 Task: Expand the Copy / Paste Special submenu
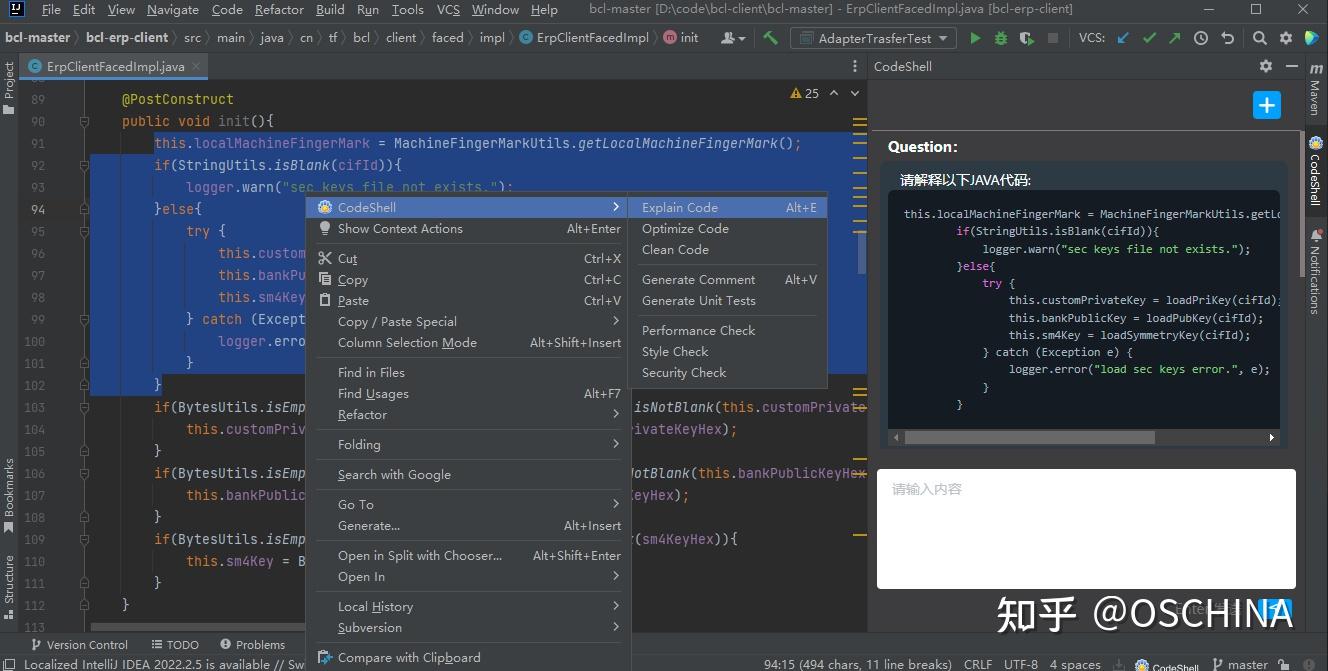pyautogui.click(x=469, y=321)
